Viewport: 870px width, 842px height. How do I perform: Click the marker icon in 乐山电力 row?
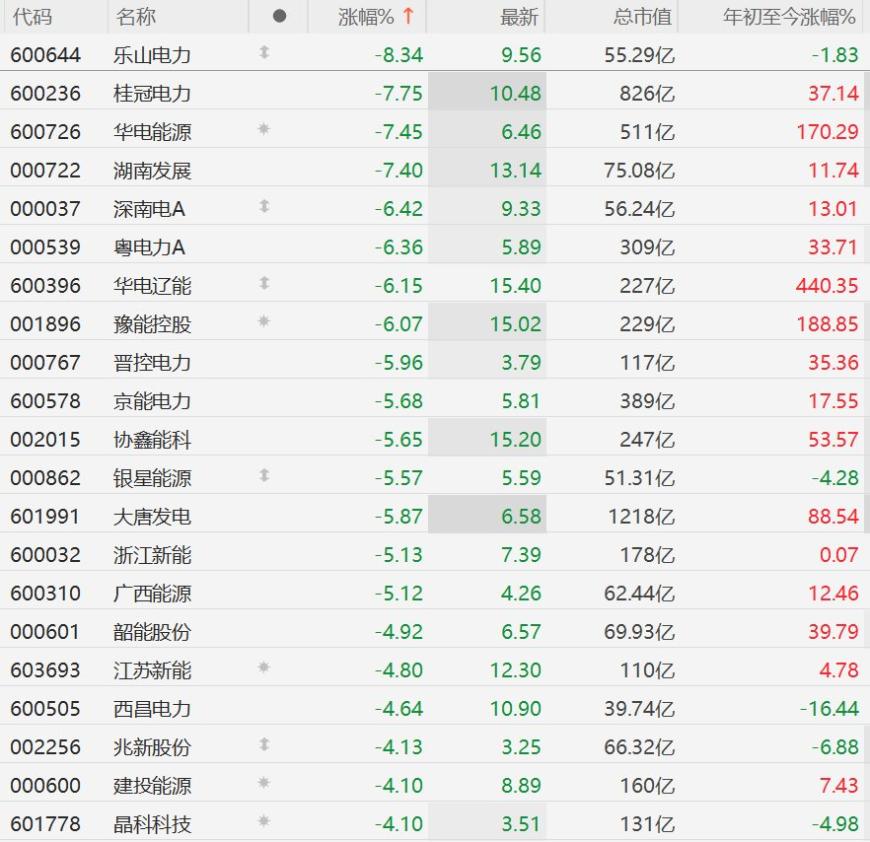pos(264,53)
